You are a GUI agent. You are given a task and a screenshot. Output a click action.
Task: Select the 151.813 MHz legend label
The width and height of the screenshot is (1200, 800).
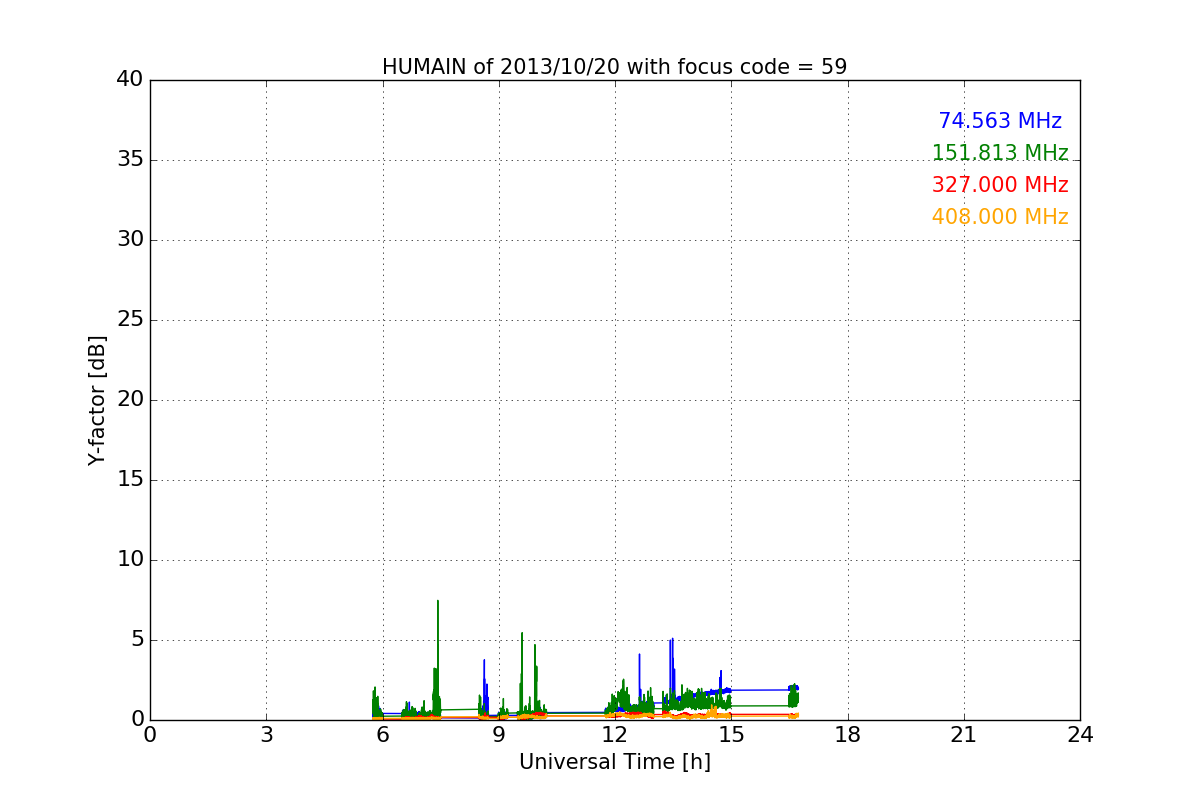click(1000, 153)
